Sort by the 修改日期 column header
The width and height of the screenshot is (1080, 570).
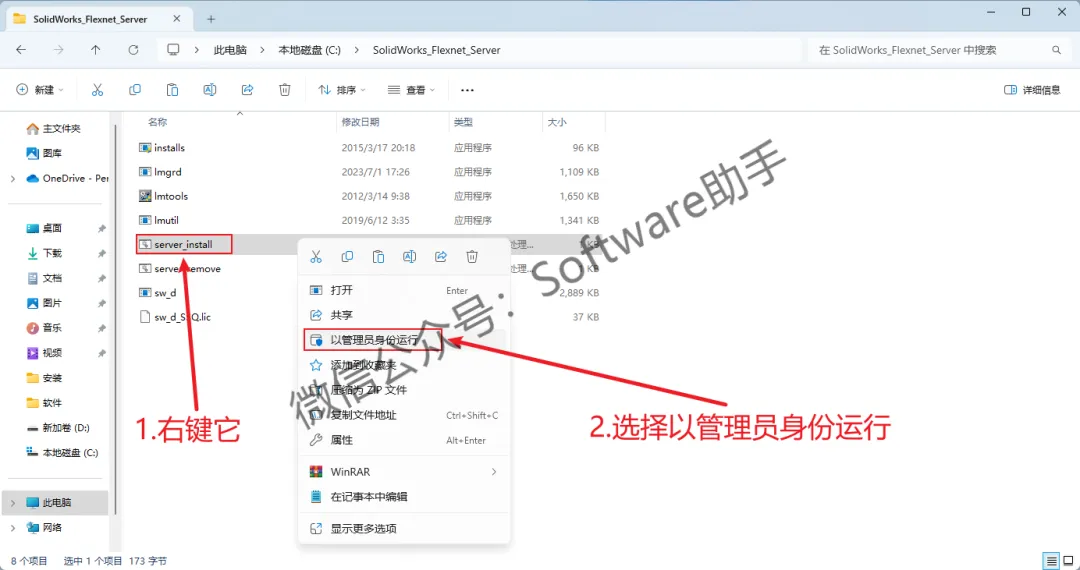pos(360,122)
